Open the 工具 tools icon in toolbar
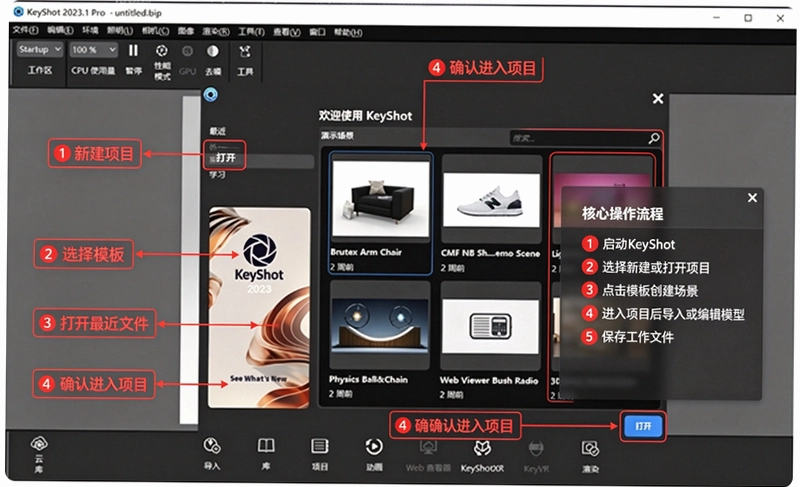800x487 pixels. coord(245,52)
